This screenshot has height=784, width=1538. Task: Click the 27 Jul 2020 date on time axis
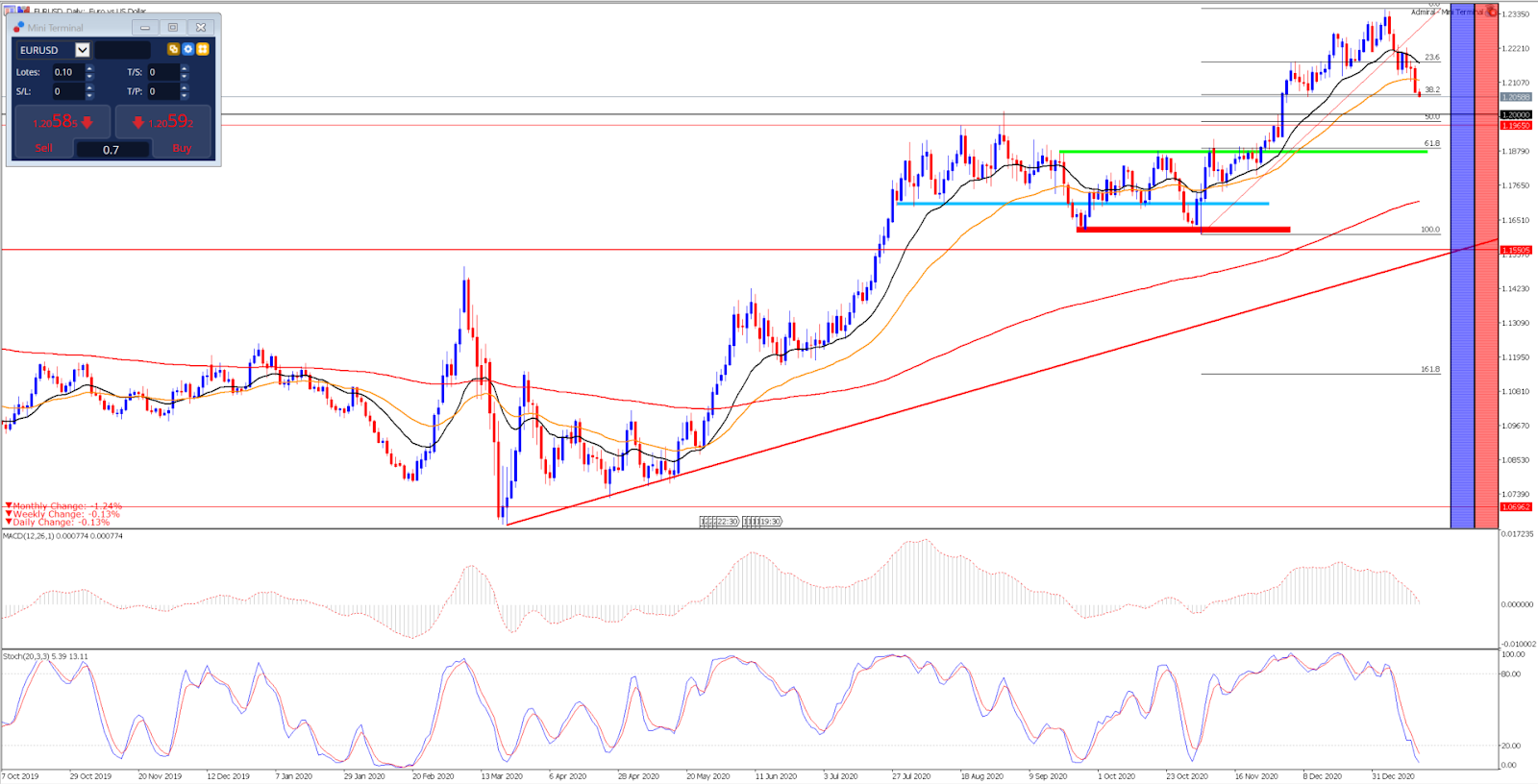pyautogui.click(x=910, y=776)
